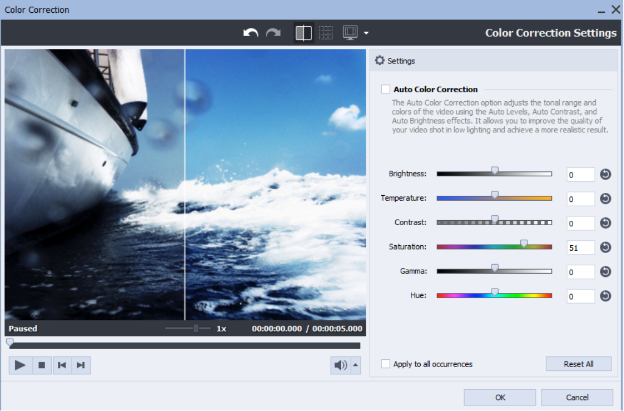This screenshot has height=411, width=624.
Task: Reset Temperature with its reset icon
Action: coord(605,199)
